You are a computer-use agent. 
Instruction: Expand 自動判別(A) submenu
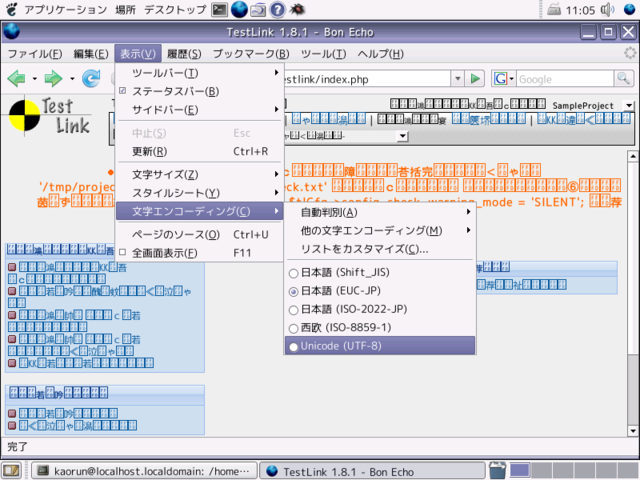click(380, 212)
